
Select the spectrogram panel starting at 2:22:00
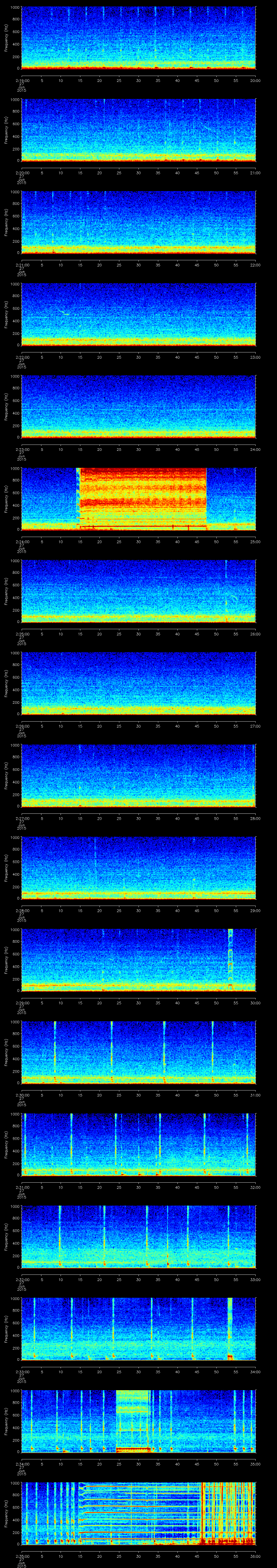point(138,314)
